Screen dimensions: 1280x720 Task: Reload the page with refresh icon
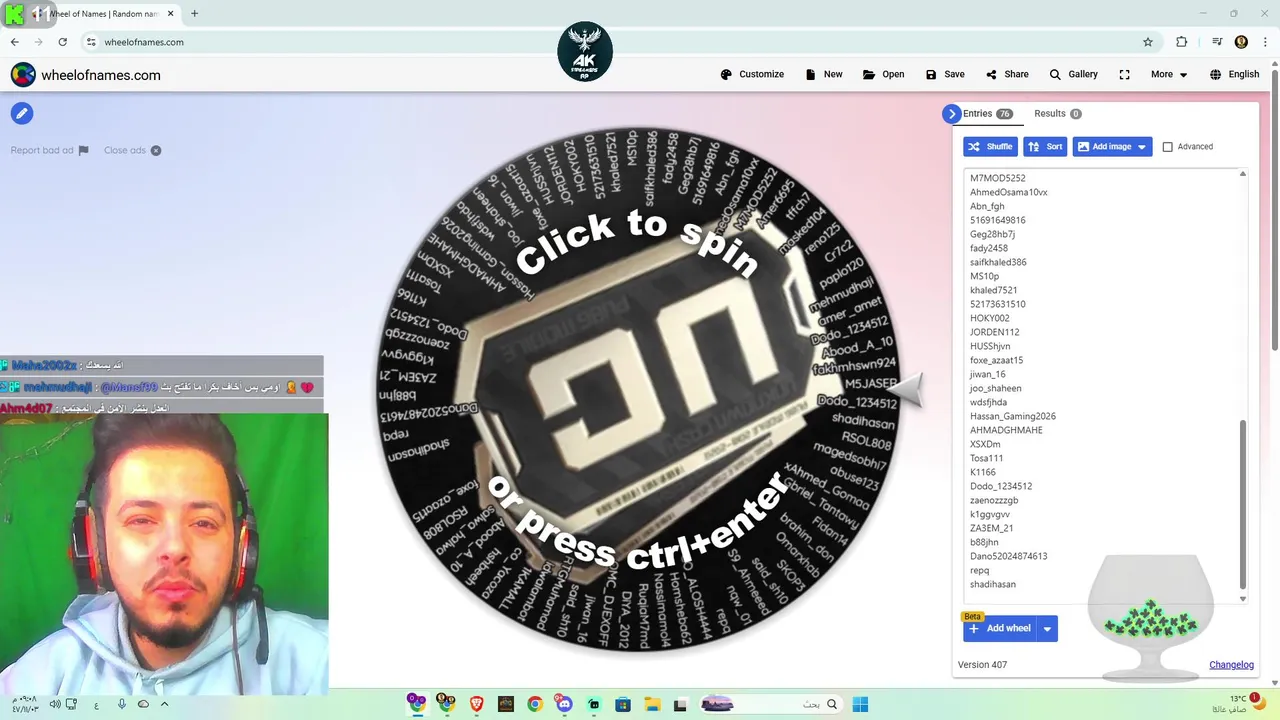tap(62, 42)
